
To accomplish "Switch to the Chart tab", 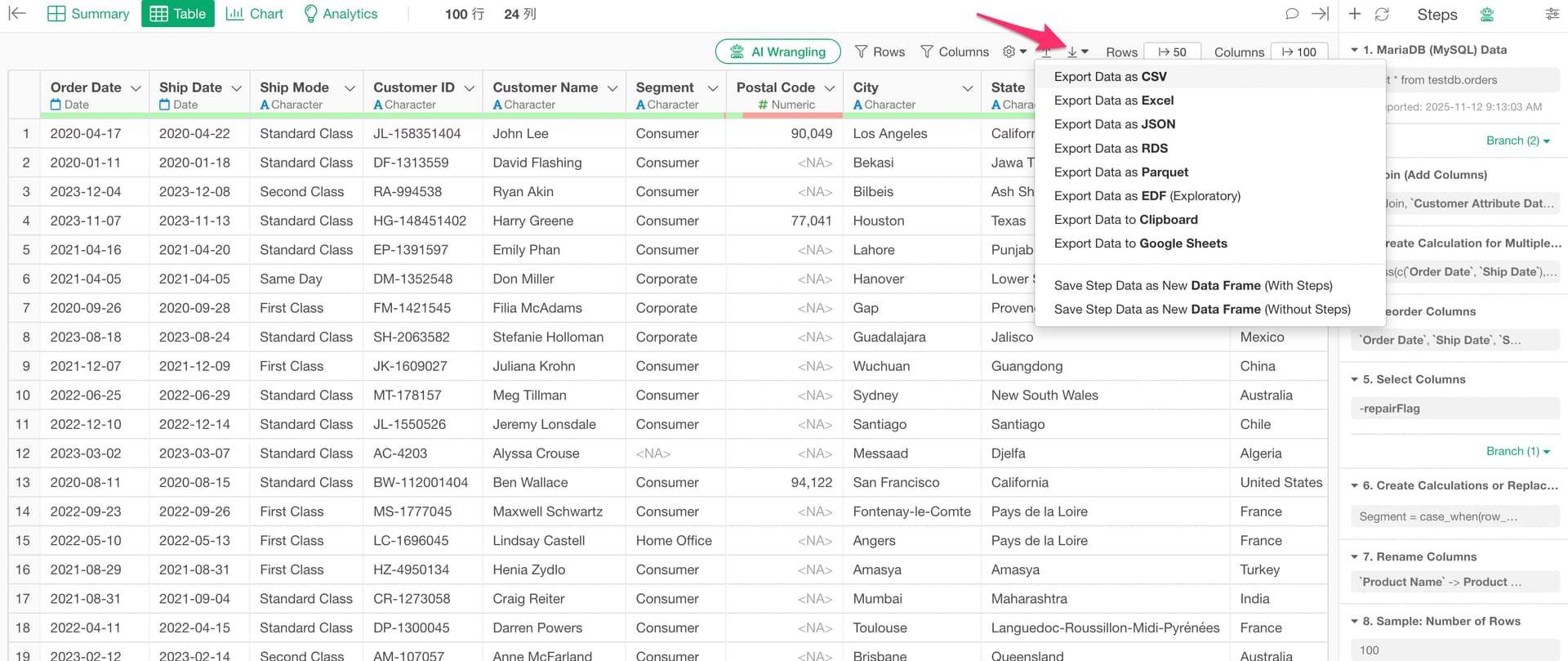I will (255, 14).
